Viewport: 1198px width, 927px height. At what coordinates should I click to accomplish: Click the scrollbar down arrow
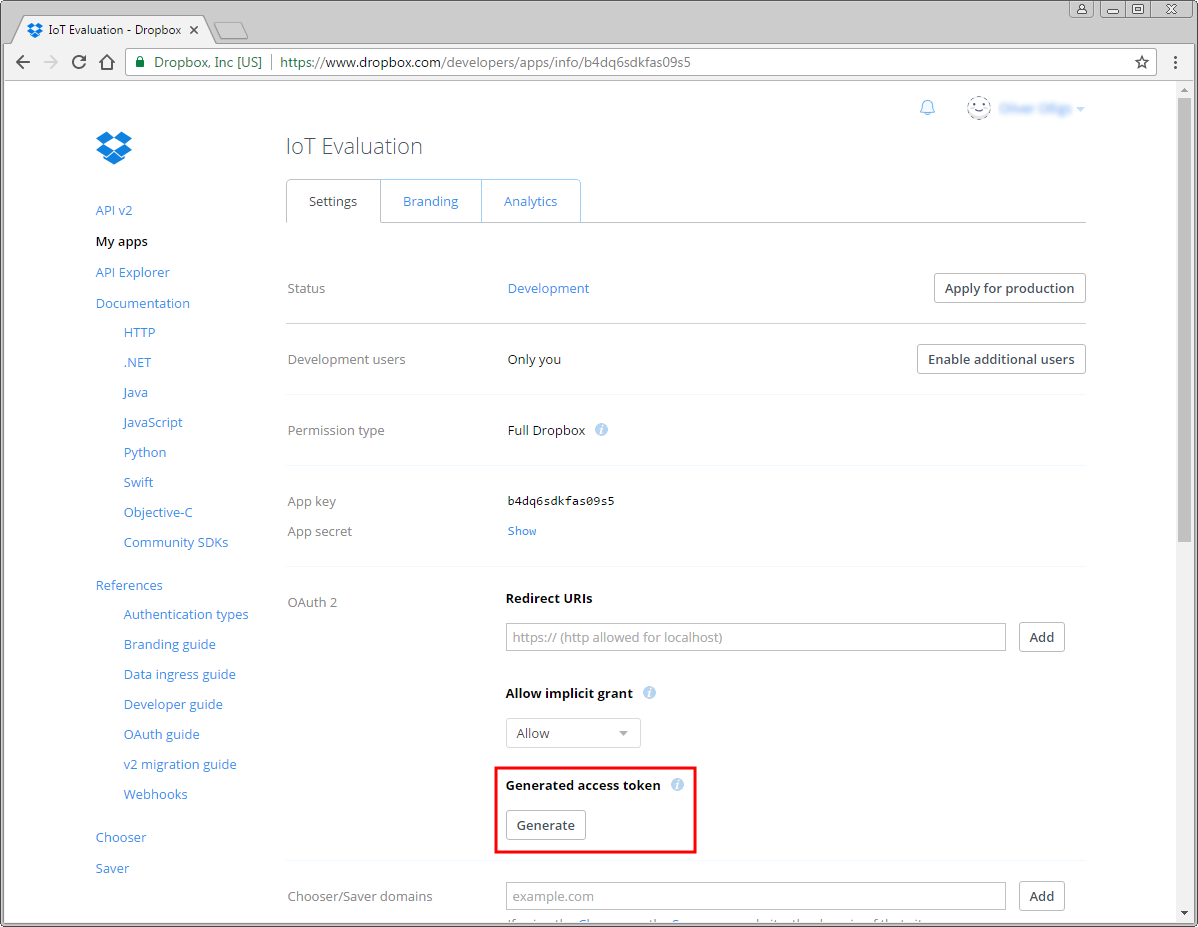pyautogui.click(x=1184, y=913)
